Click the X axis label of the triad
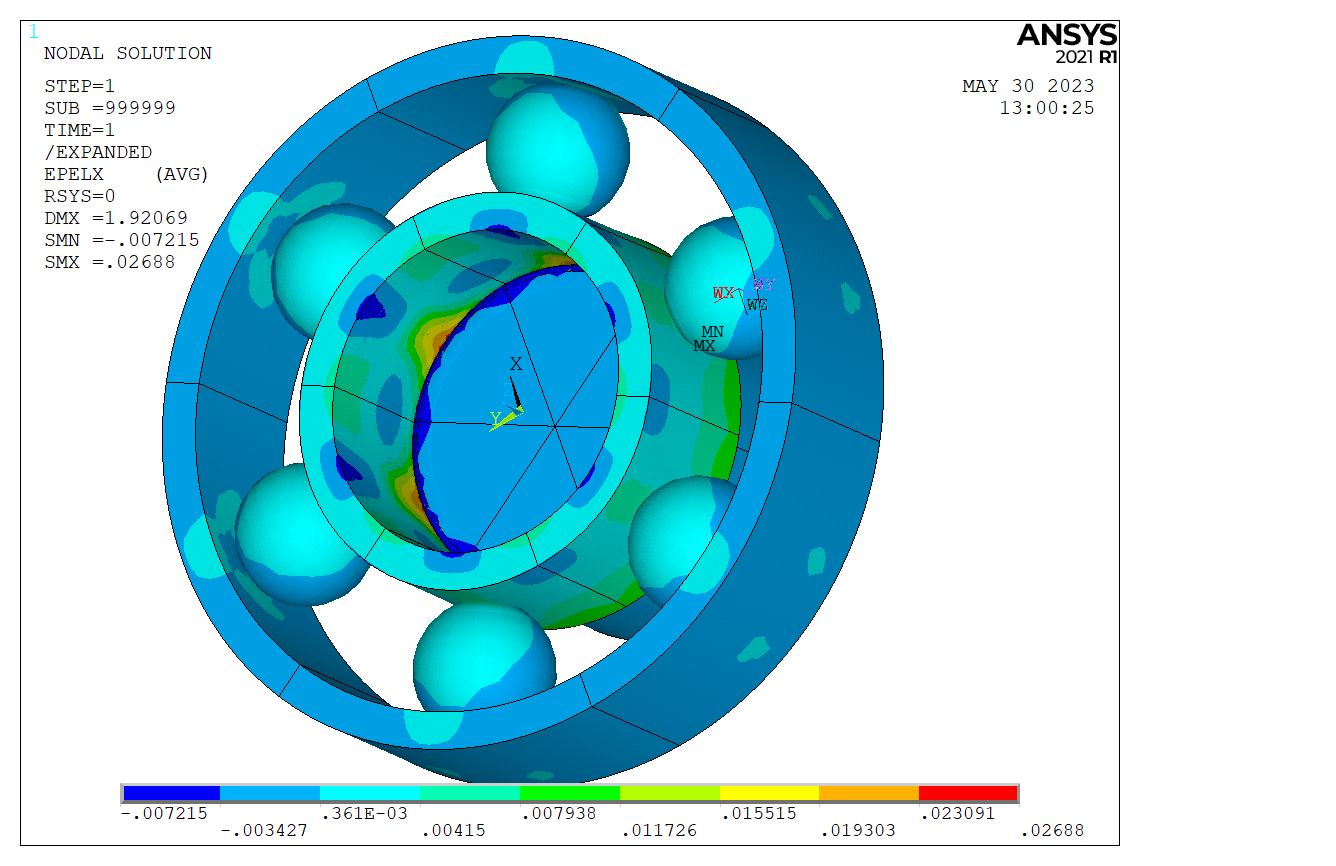Viewport: 1336px width, 866px height. (x=516, y=364)
